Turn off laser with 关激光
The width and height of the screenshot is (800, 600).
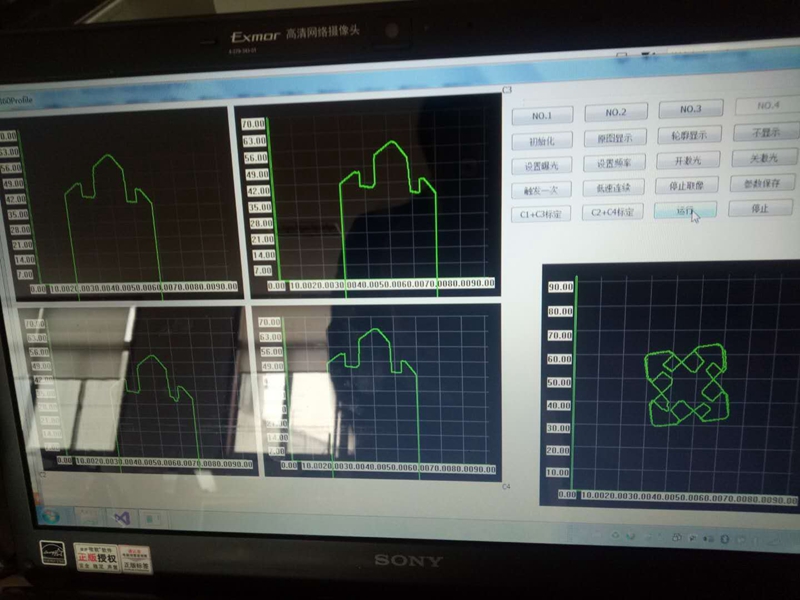coord(764,158)
